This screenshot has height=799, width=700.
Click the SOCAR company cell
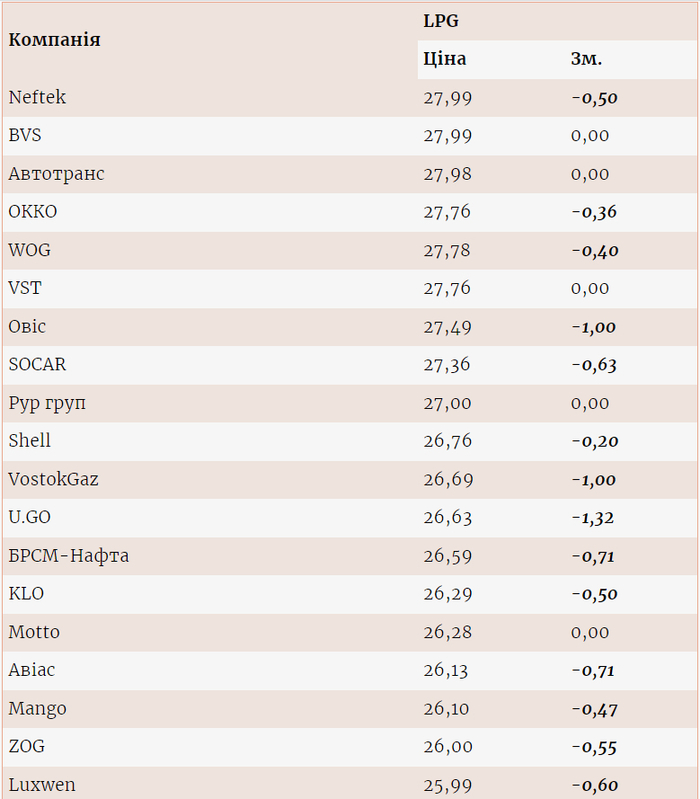coord(37,364)
